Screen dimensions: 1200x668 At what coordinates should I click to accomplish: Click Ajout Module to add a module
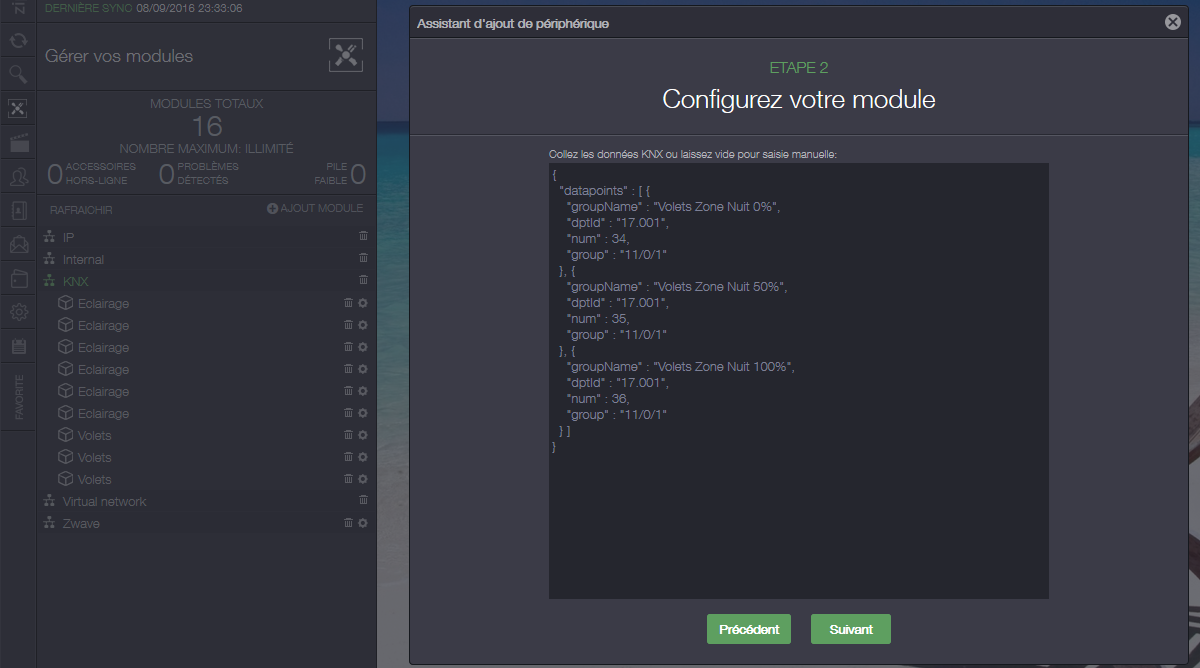click(x=314, y=209)
